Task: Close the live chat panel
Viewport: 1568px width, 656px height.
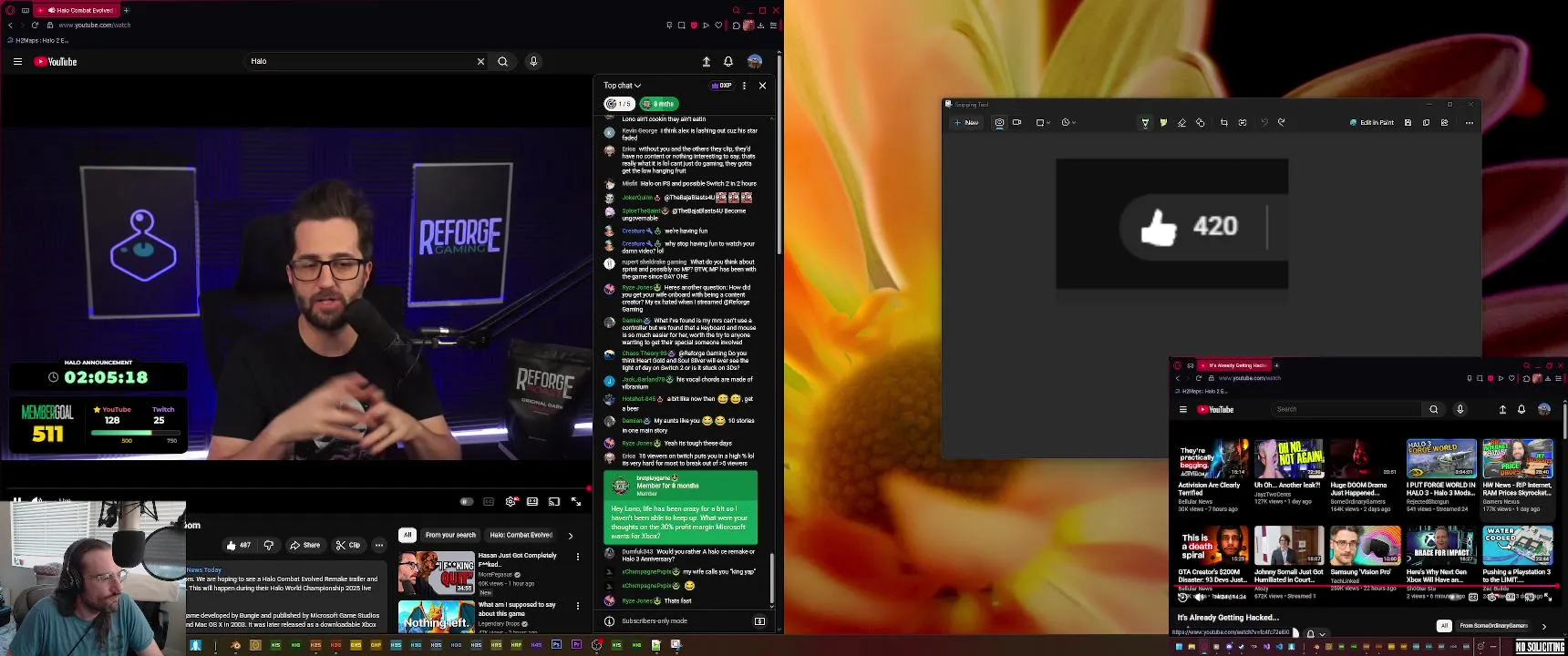Action: [762, 86]
